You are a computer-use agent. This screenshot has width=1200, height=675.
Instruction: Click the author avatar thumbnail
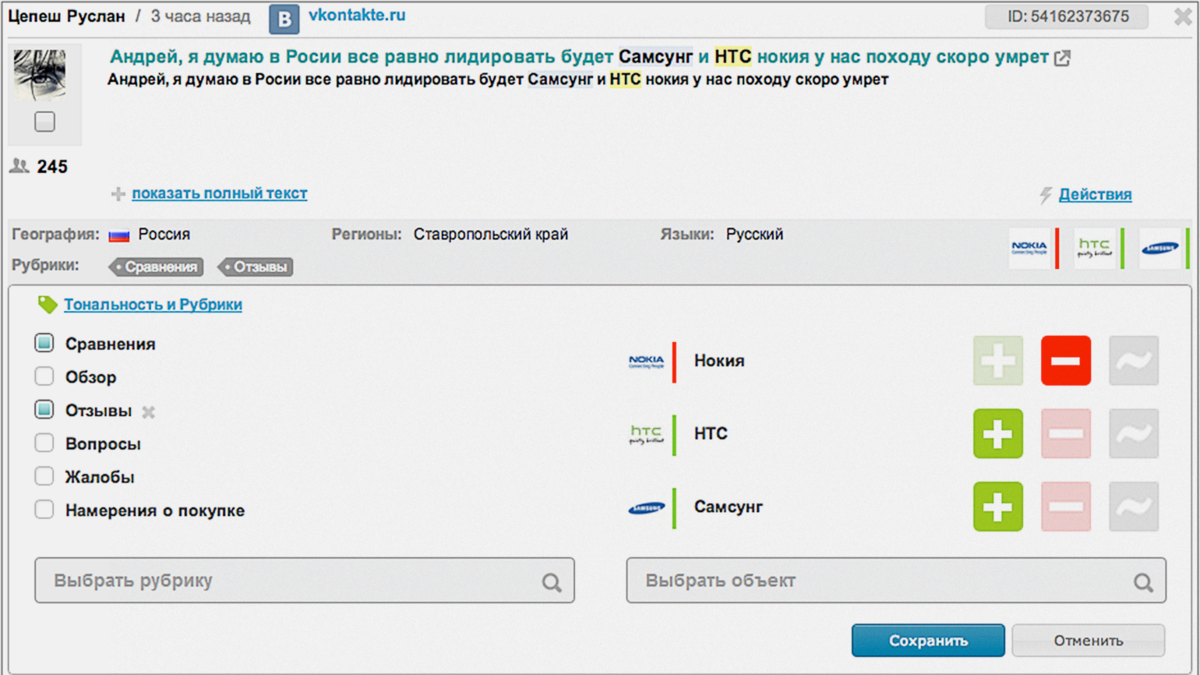[x=40, y=75]
